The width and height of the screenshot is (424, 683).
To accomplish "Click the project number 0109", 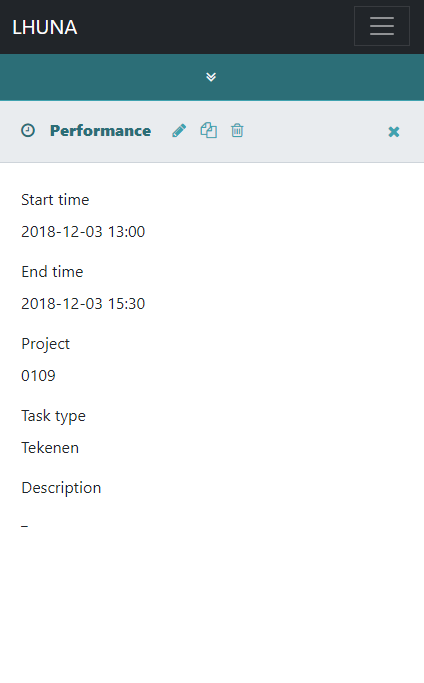I will [x=38, y=375].
